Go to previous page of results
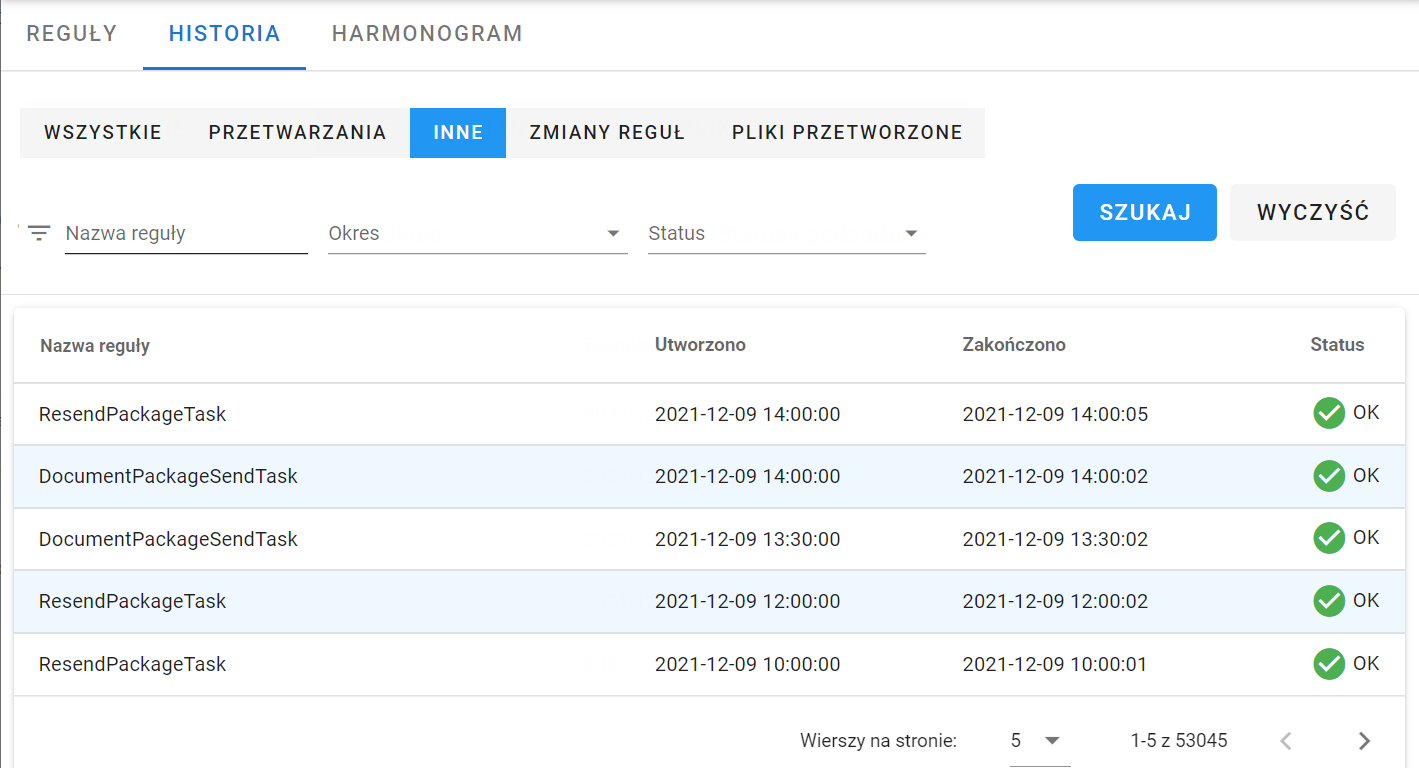Viewport: 1419px width, 768px height. point(1287,741)
